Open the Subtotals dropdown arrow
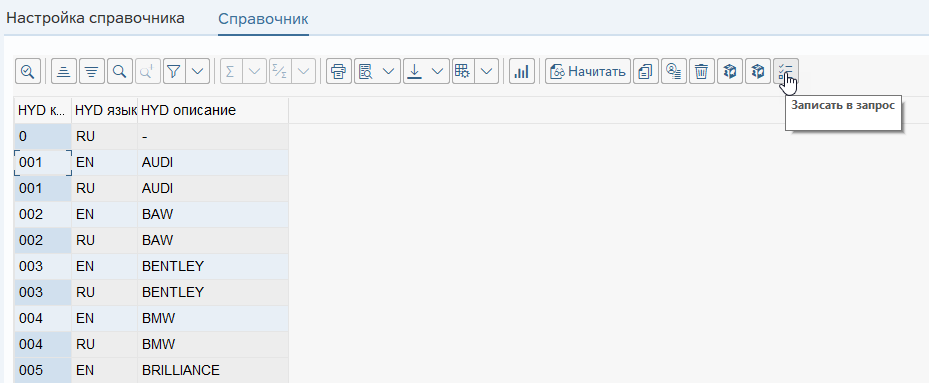The width and height of the screenshot is (929, 383). click(x=303, y=72)
